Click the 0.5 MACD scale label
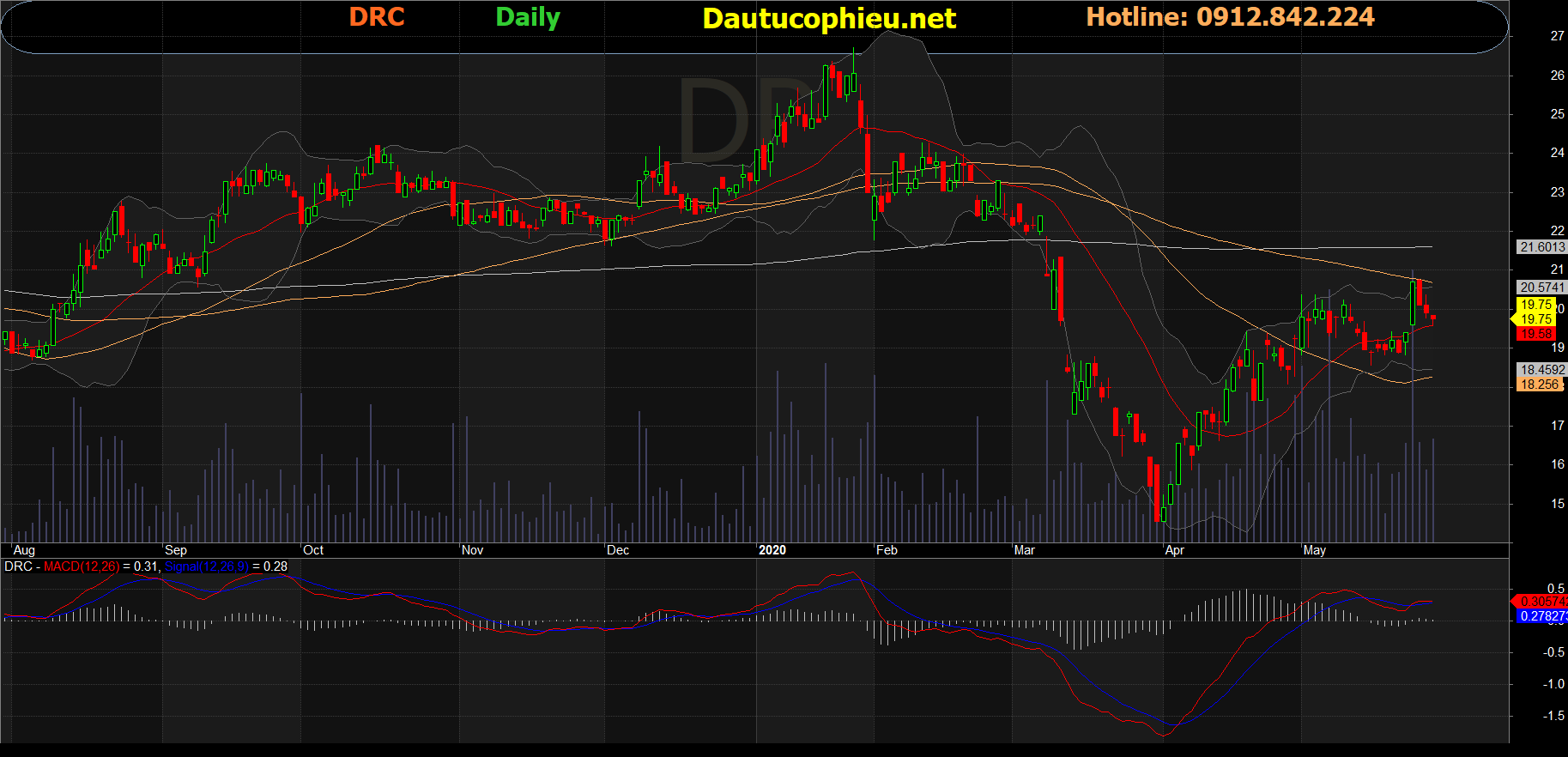 1556,589
